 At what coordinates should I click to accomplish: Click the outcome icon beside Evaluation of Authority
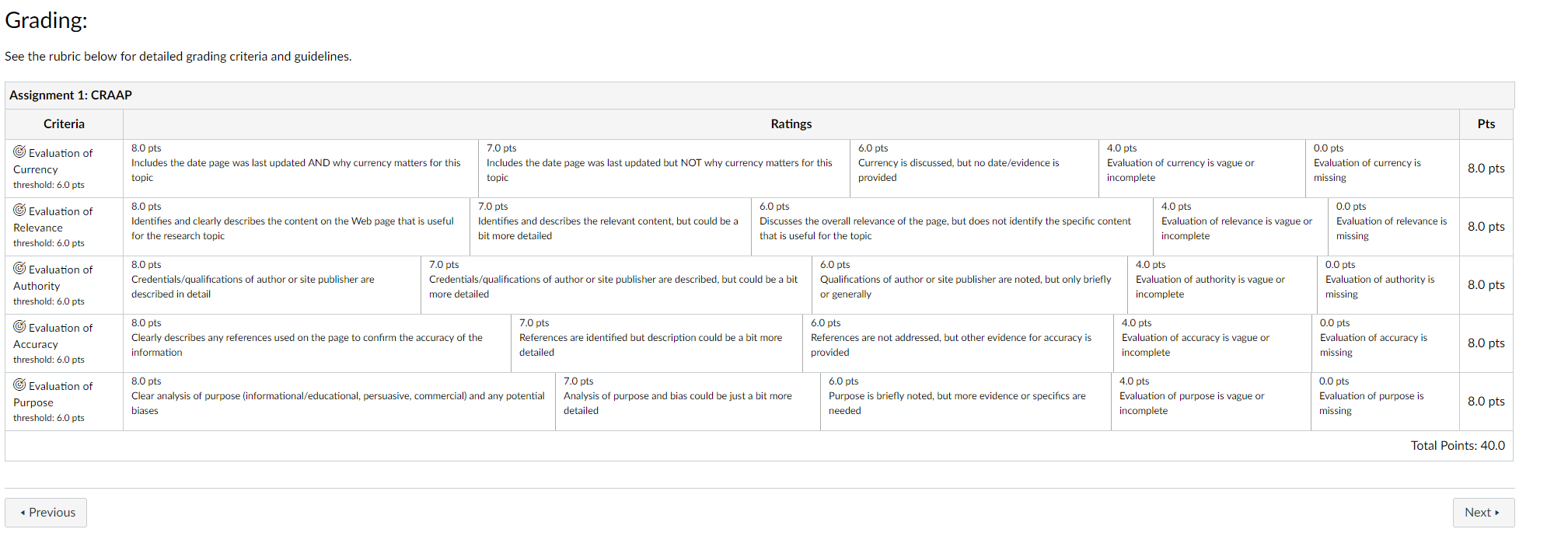[19, 268]
